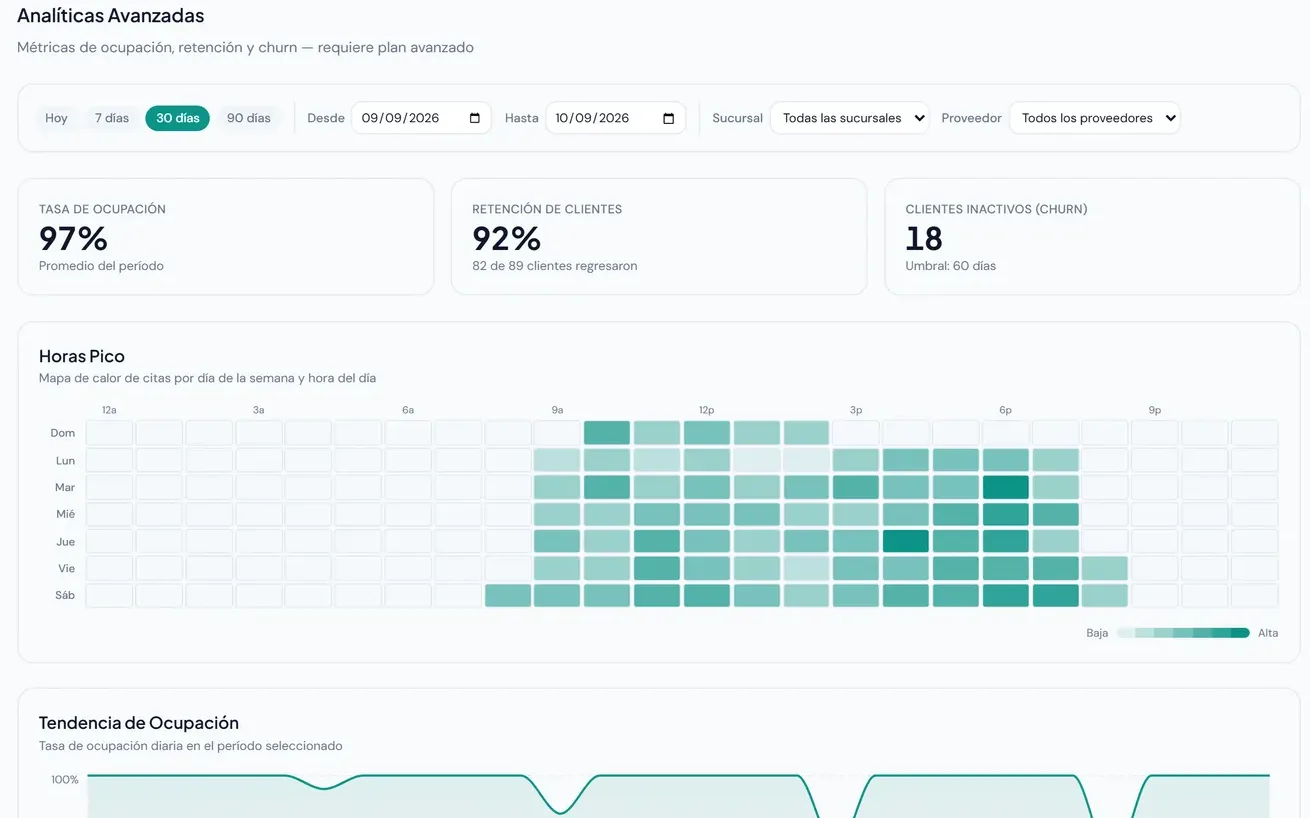The width and height of the screenshot is (1310, 818).
Task: Click the Martes 6p heatmap cell
Action: point(1005,487)
